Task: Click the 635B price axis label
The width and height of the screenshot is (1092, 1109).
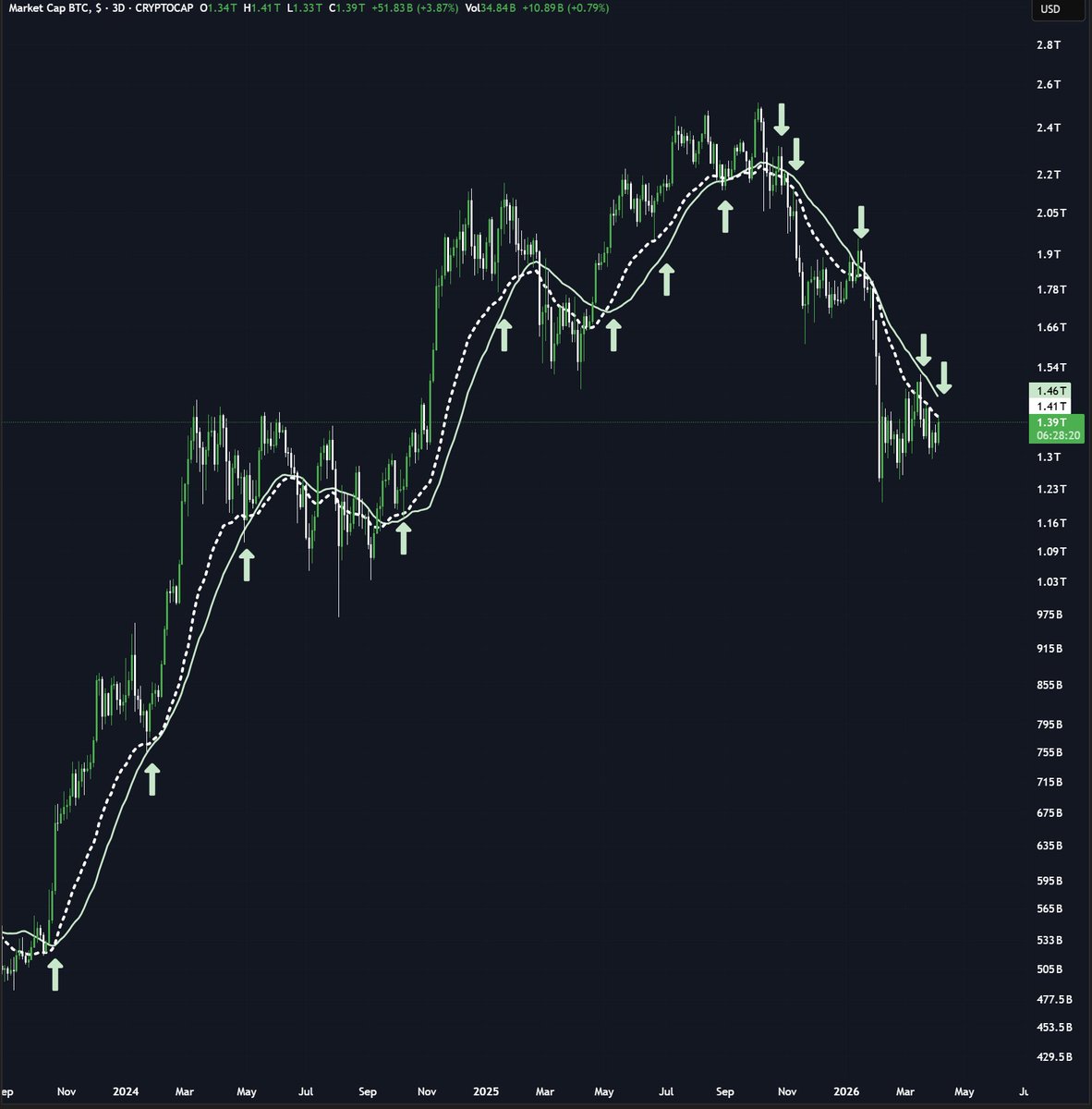Action: 1050,846
